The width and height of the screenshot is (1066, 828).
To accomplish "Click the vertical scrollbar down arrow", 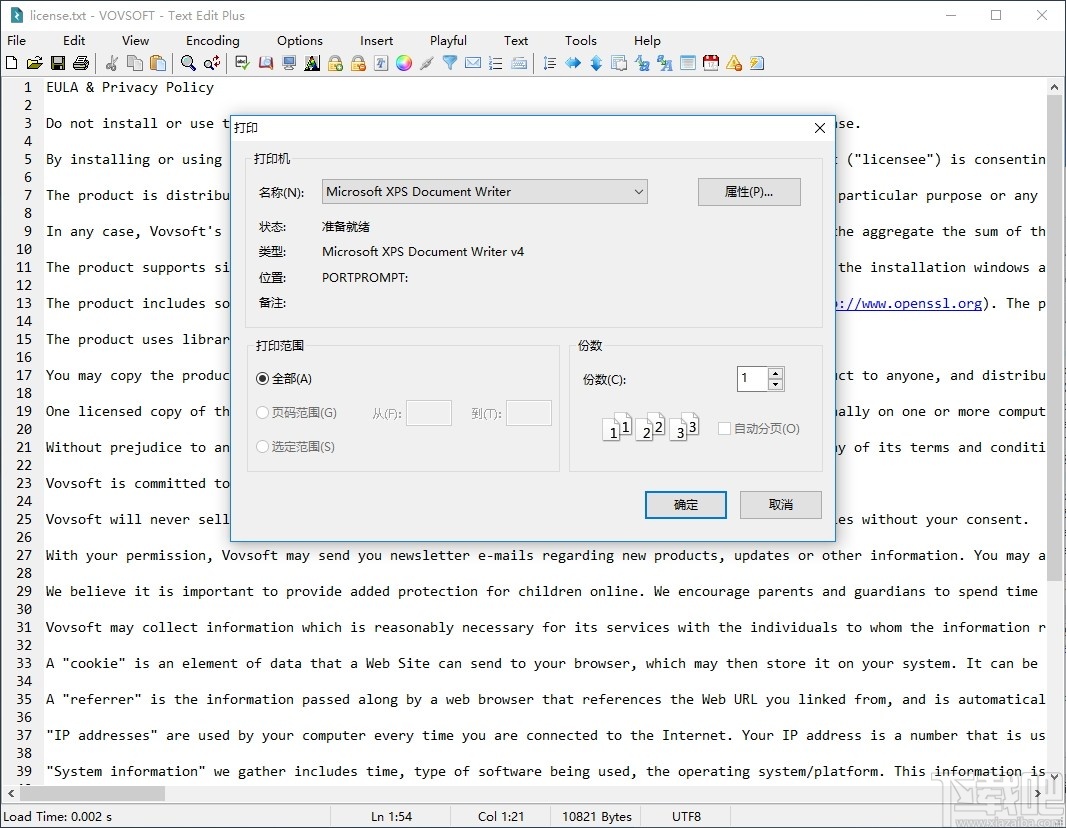I will (1054, 776).
